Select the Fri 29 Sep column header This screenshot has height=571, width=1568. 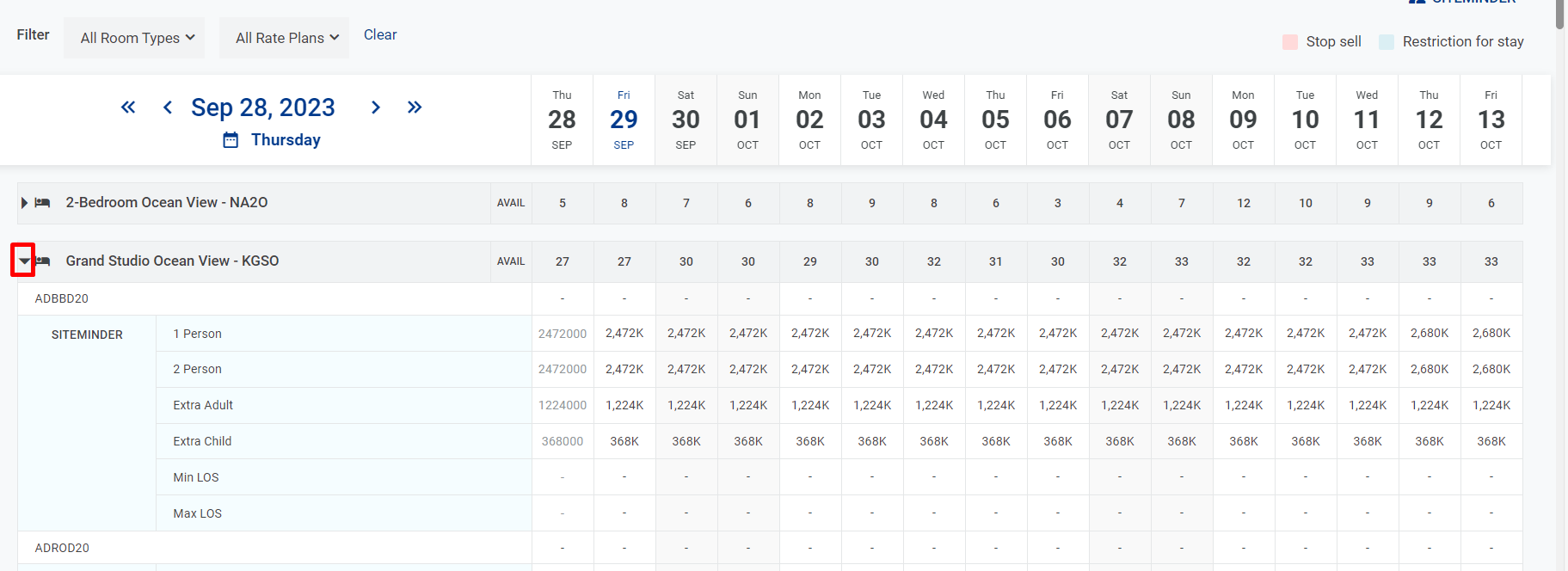pyautogui.click(x=624, y=120)
